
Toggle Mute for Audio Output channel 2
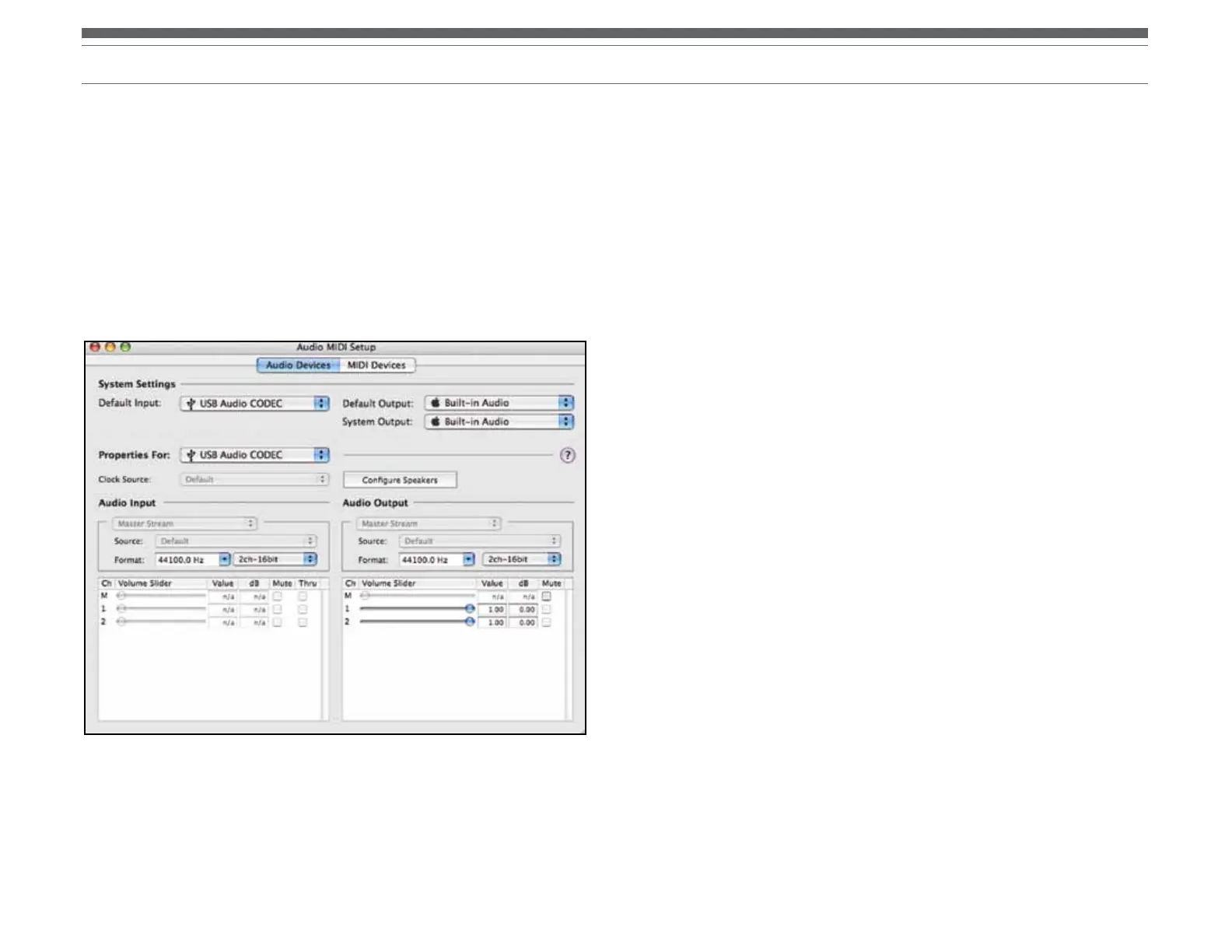pos(547,622)
